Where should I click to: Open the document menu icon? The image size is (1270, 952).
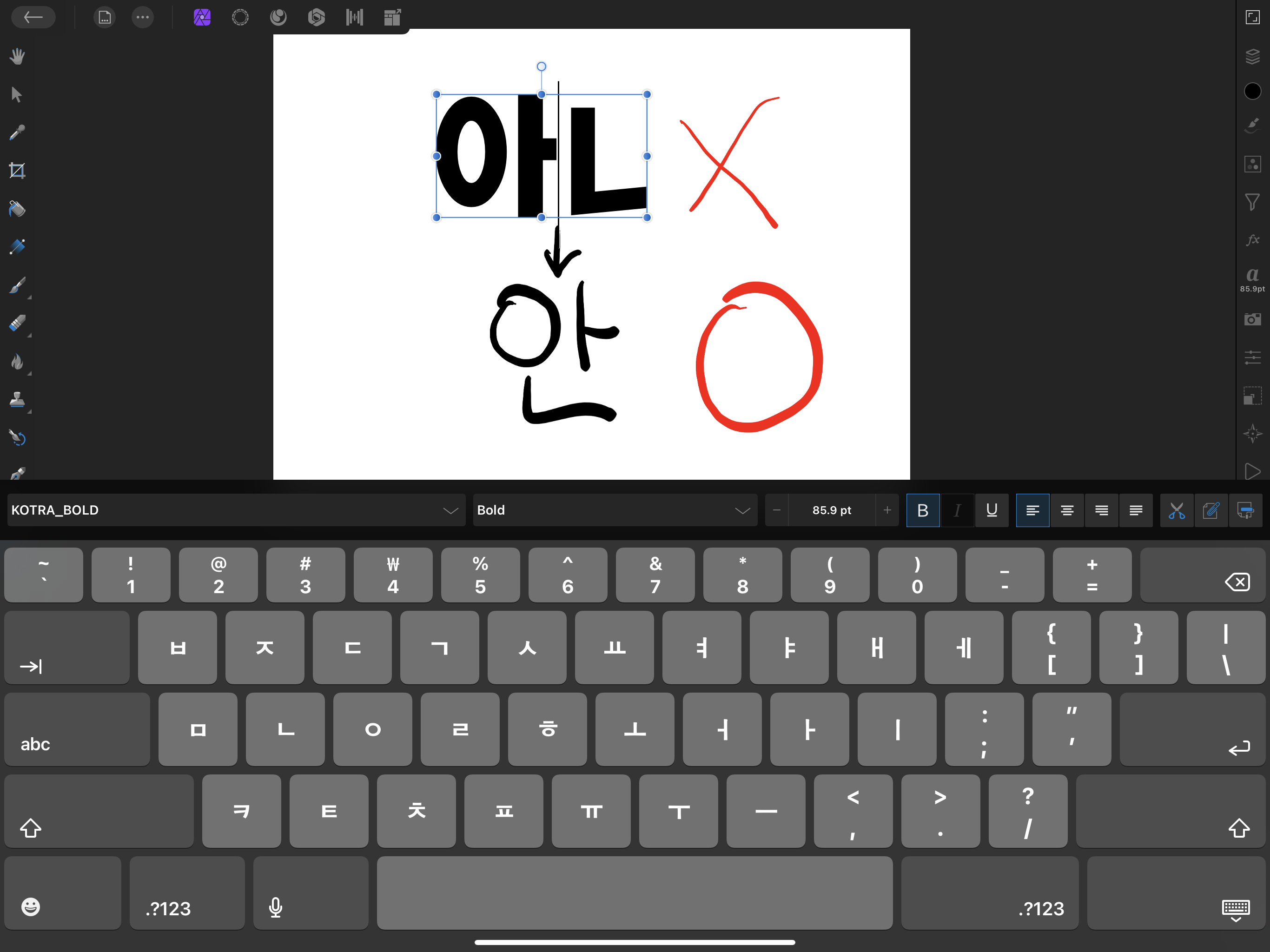pos(105,17)
